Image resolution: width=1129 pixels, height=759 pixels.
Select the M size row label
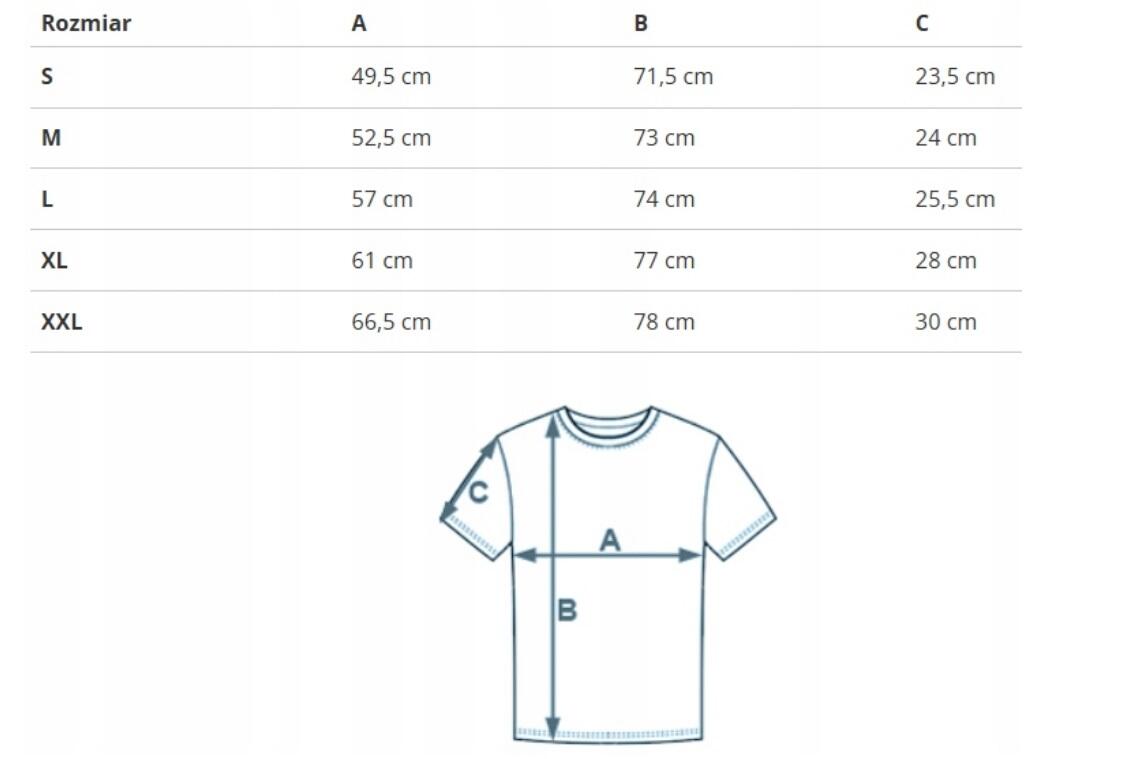coord(51,138)
